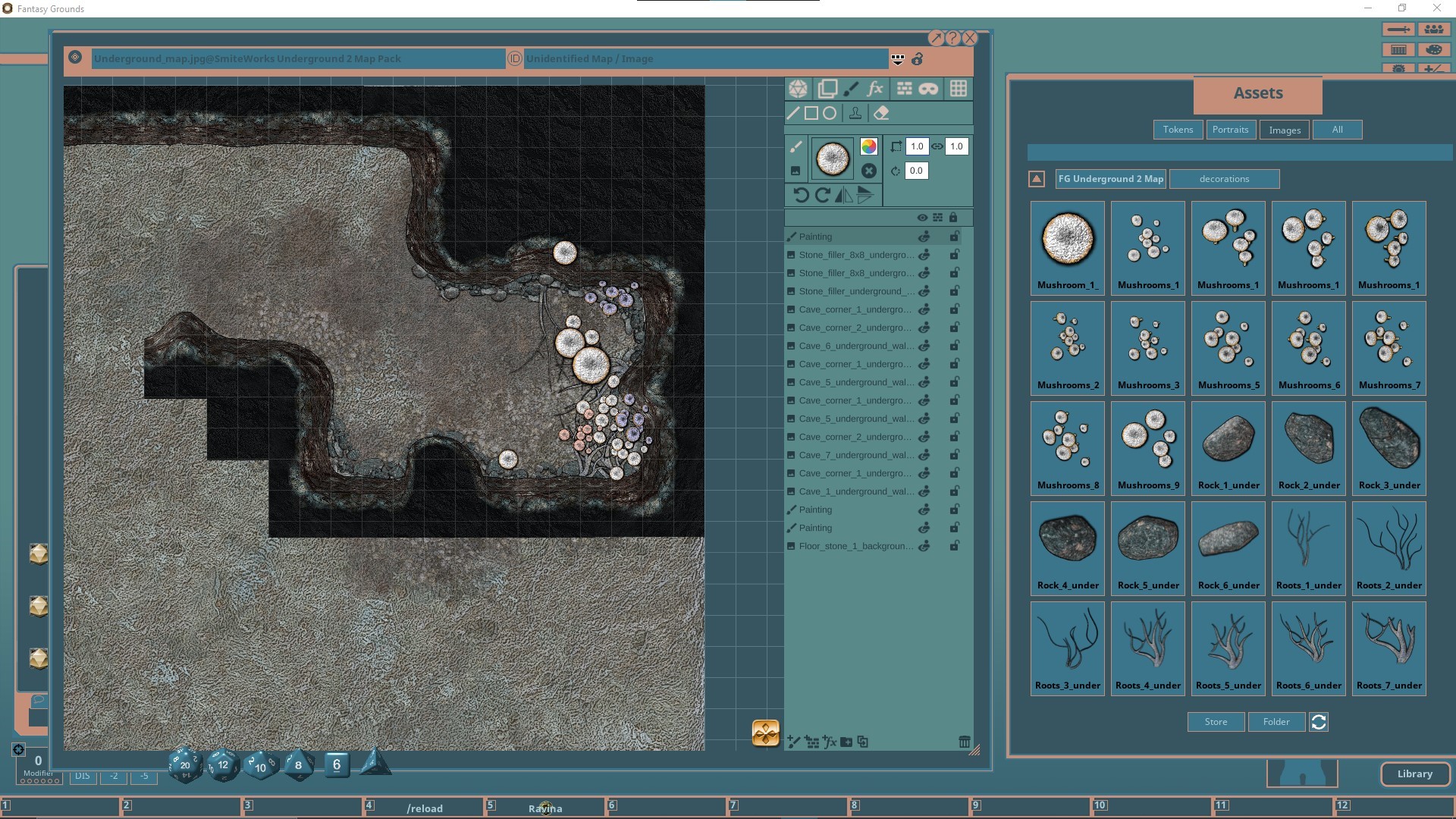The width and height of the screenshot is (1456, 819).
Task: Open the mask tools panel
Action: click(x=929, y=89)
